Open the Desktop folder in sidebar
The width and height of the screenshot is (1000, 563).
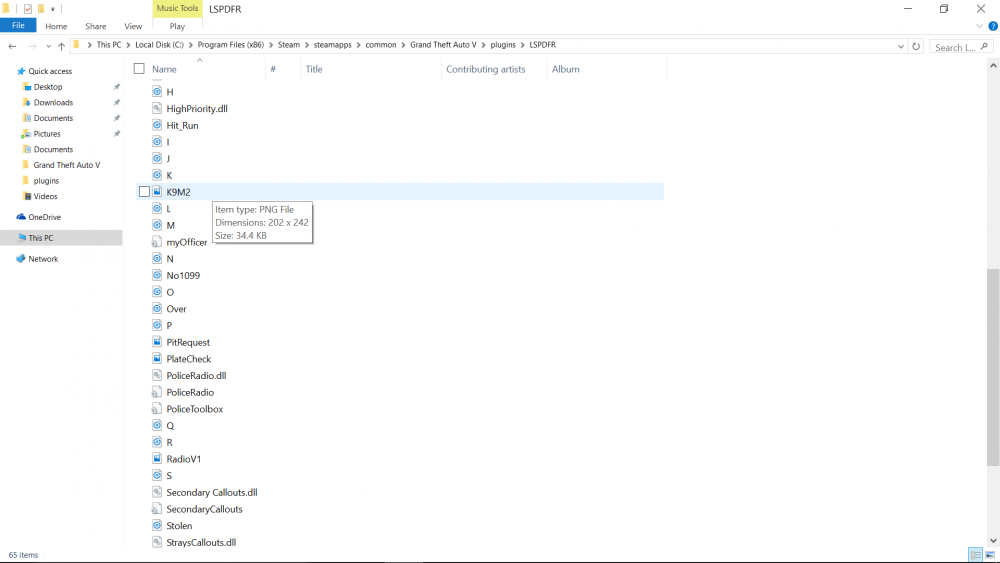tap(48, 87)
